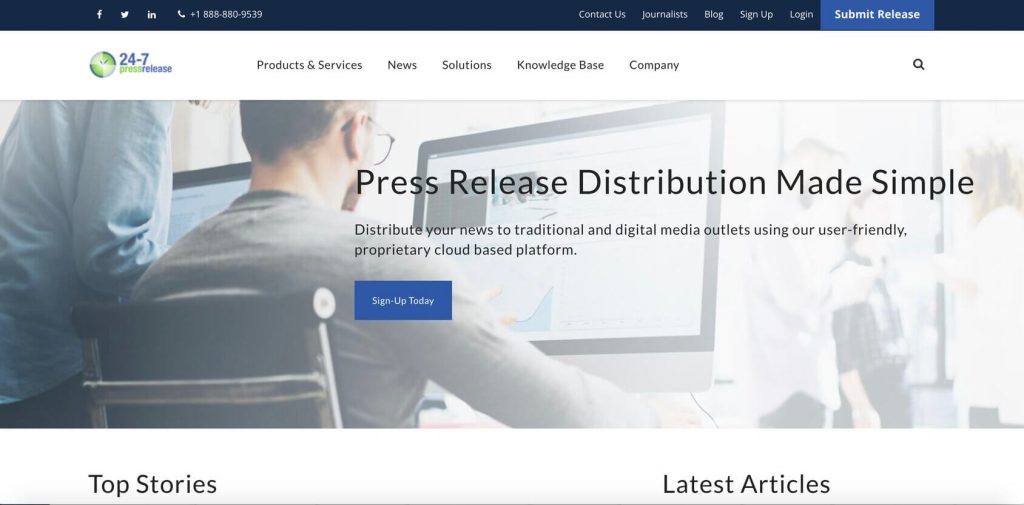Viewport: 1024px width, 505px height.
Task: Open the Twitter social icon
Action: [x=125, y=14]
